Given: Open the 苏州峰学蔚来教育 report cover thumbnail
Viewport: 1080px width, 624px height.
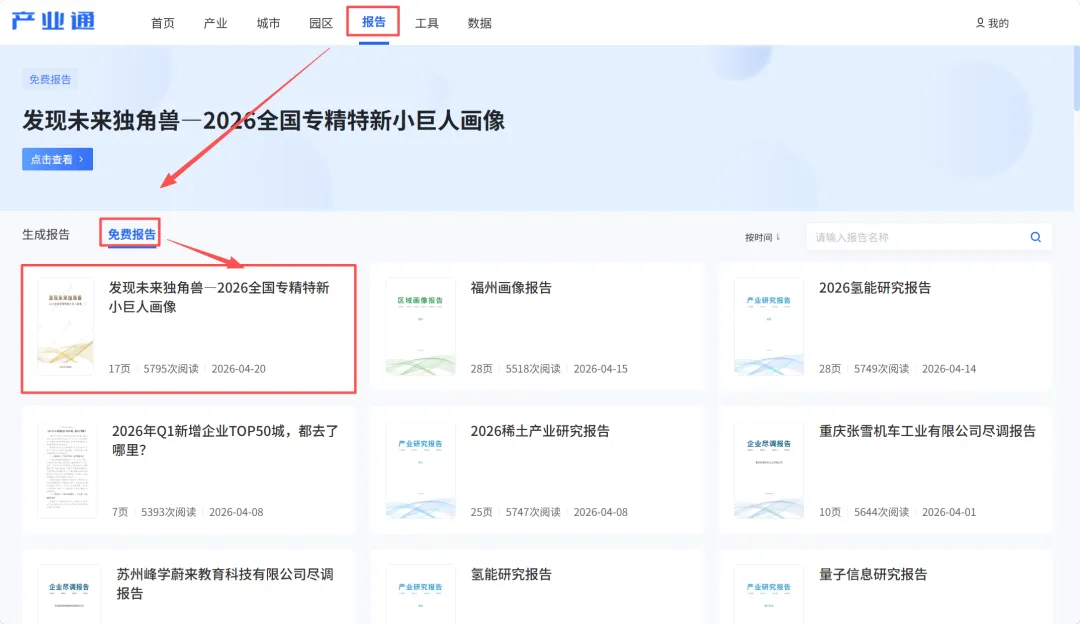Looking at the screenshot, I should [69, 594].
